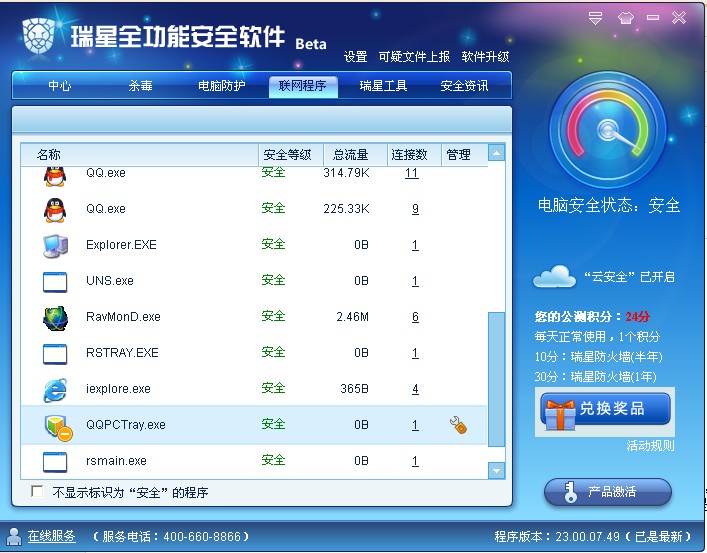Open the wrench manage icon for QQPCTray.exe
Image resolution: width=707 pixels, height=553 pixels.
click(x=458, y=425)
